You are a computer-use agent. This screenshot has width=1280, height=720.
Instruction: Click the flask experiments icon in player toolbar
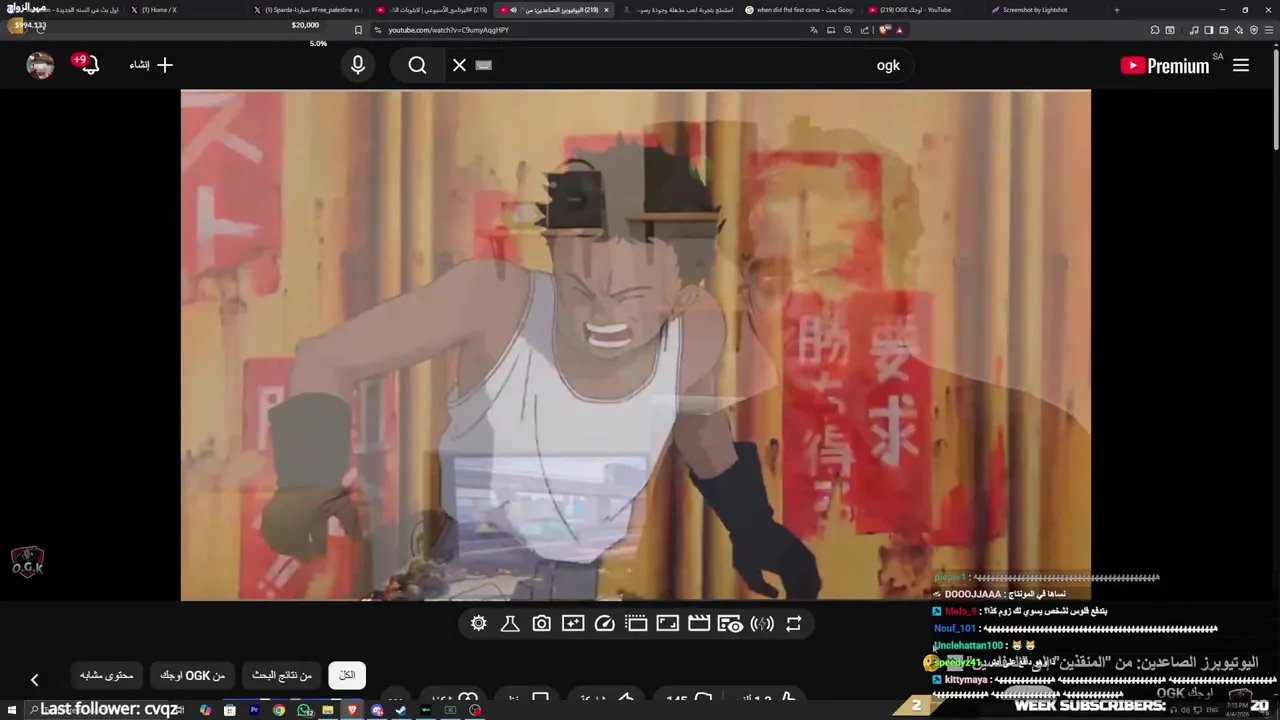(x=510, y=624)
